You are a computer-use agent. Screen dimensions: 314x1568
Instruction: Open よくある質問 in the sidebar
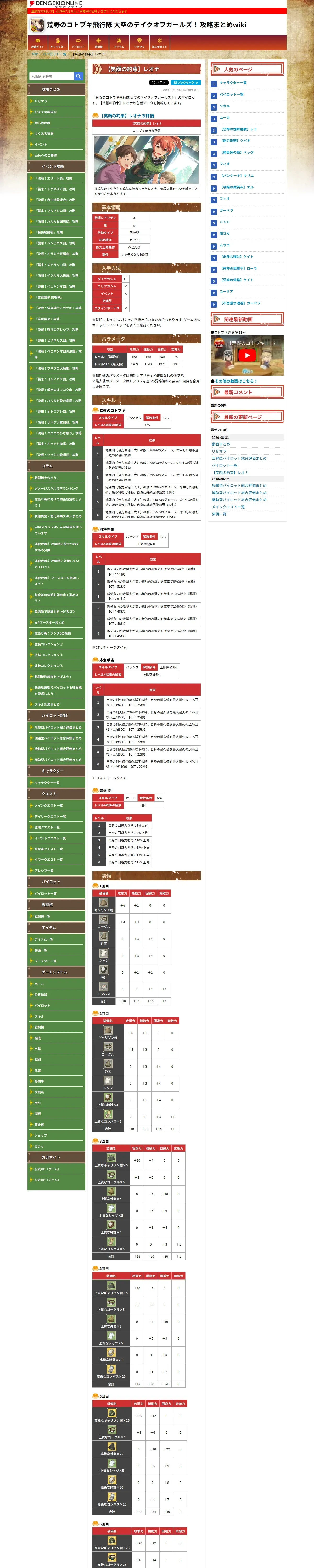pos(56,133)
